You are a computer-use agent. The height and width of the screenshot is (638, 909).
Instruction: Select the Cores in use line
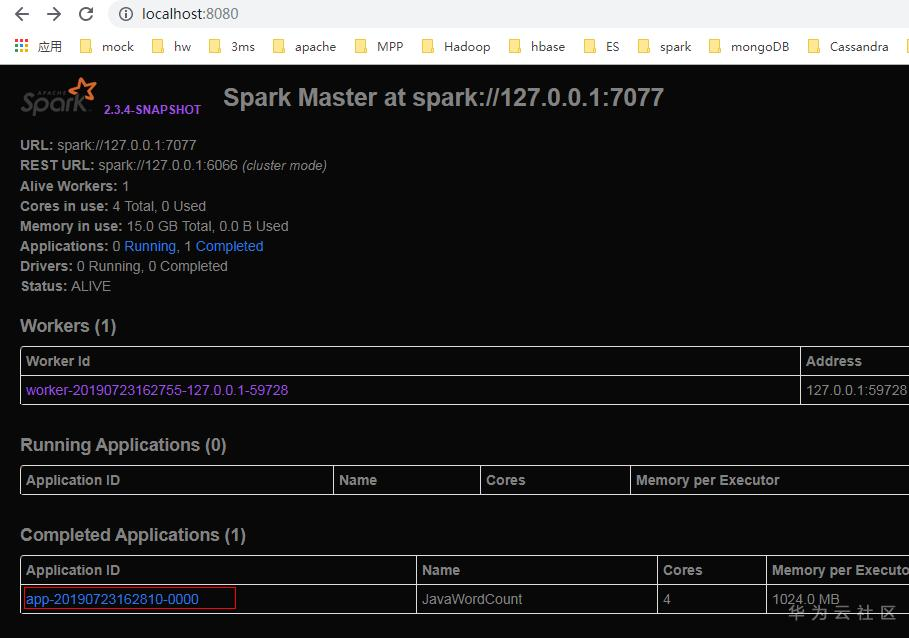(113, 206)
